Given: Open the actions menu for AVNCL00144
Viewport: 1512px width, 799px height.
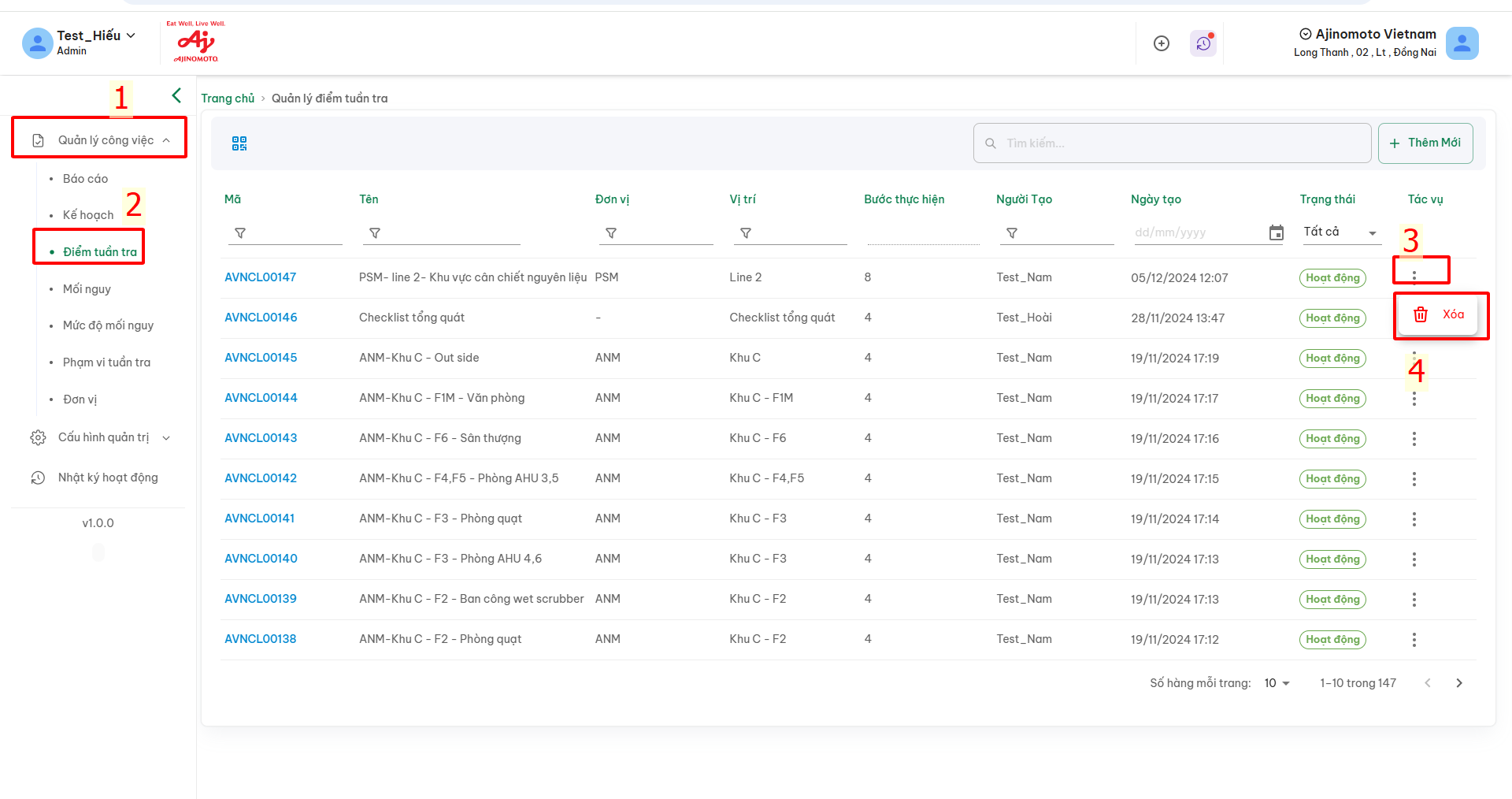Looking at the screenshot, I should pos(1414,399).
